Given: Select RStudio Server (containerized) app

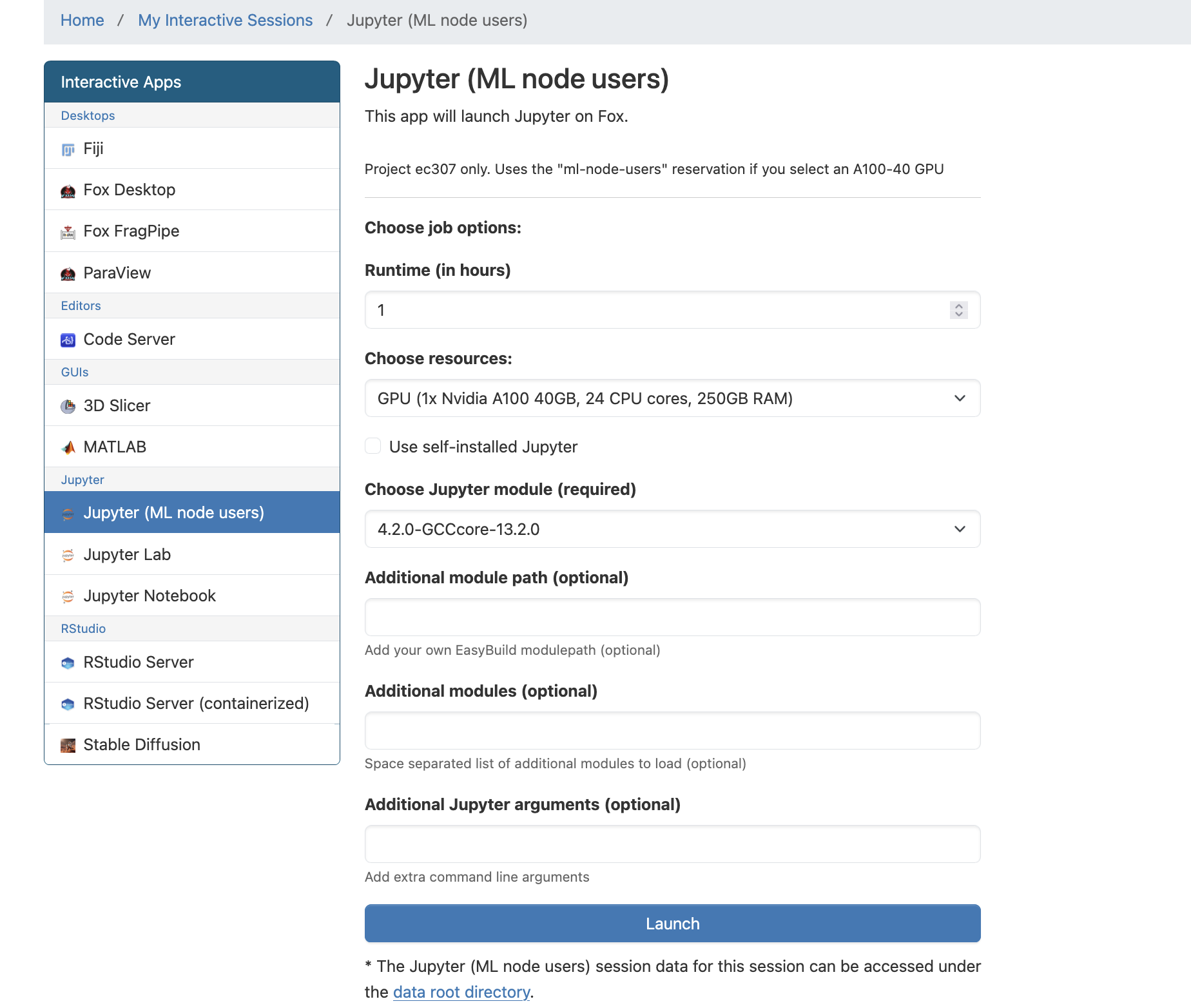Looking at the screenshot, I should 192,703.
